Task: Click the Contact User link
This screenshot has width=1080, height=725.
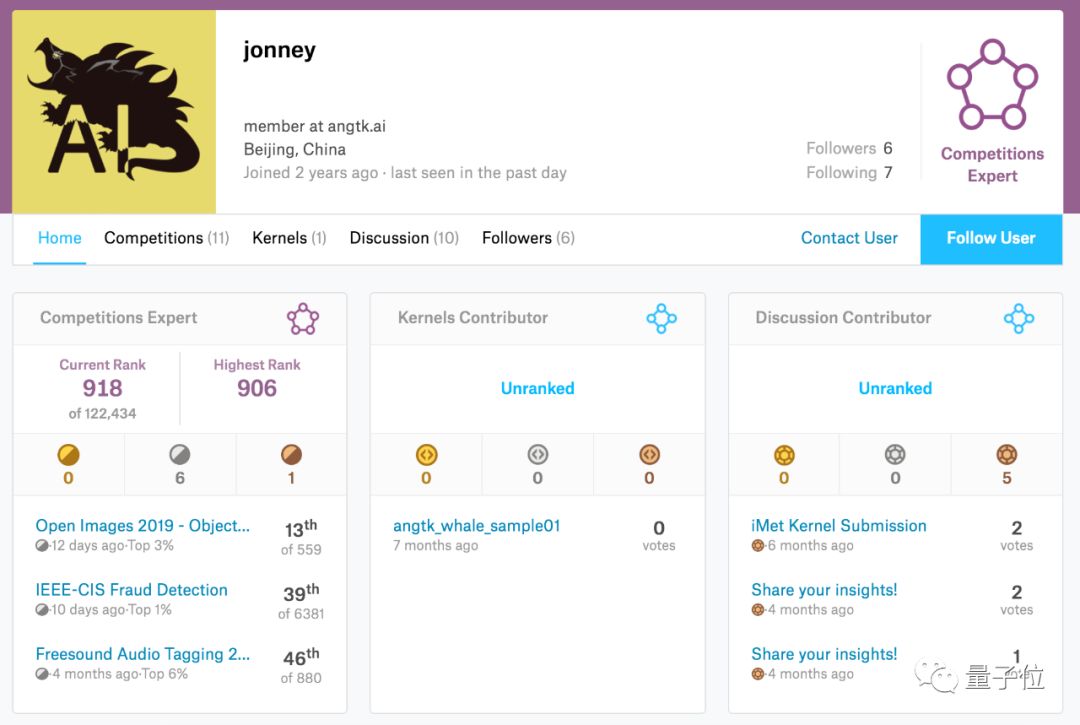Action: coord(849,238)
